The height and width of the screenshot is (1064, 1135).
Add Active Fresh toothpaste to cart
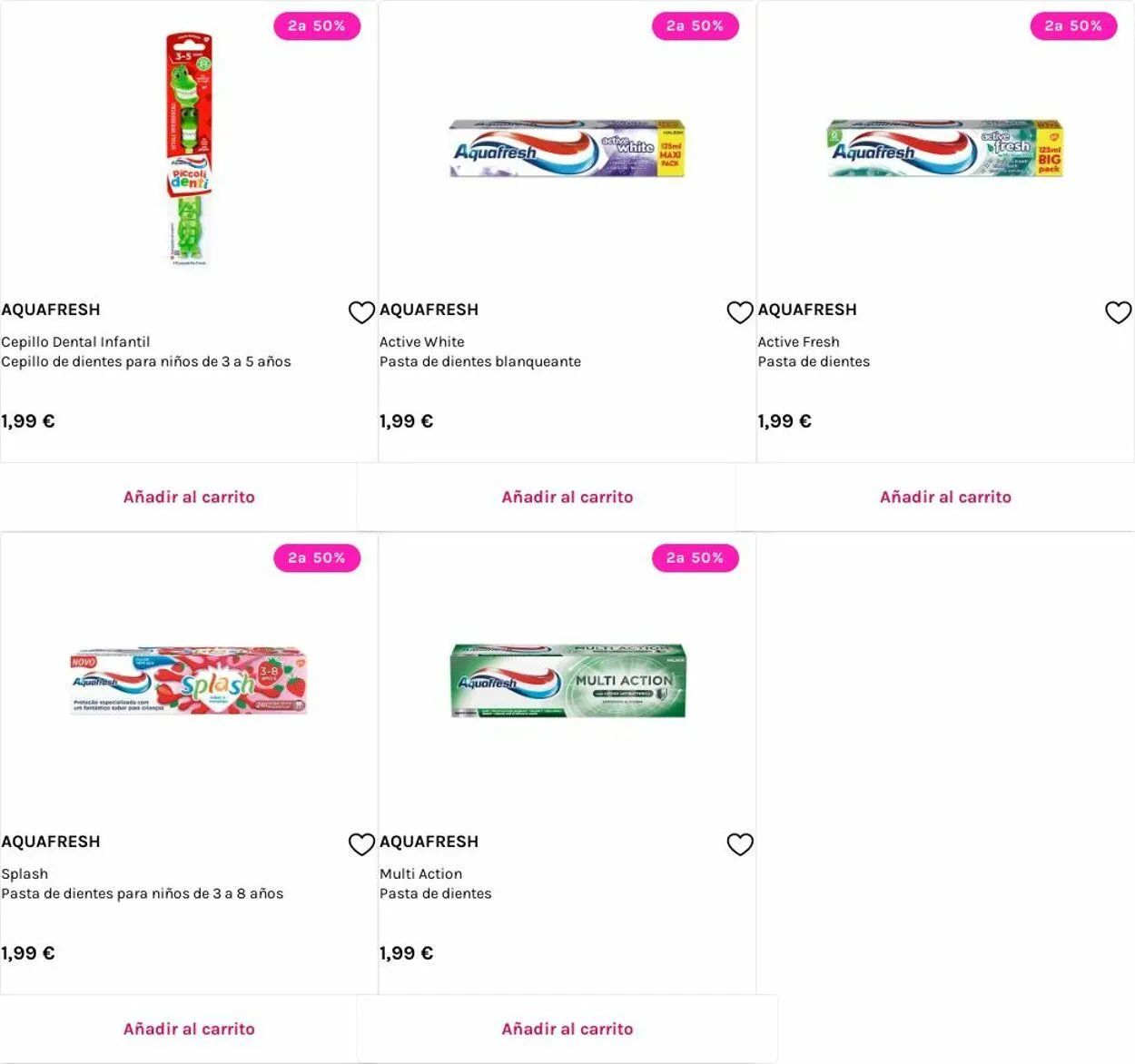click(945, 498)
